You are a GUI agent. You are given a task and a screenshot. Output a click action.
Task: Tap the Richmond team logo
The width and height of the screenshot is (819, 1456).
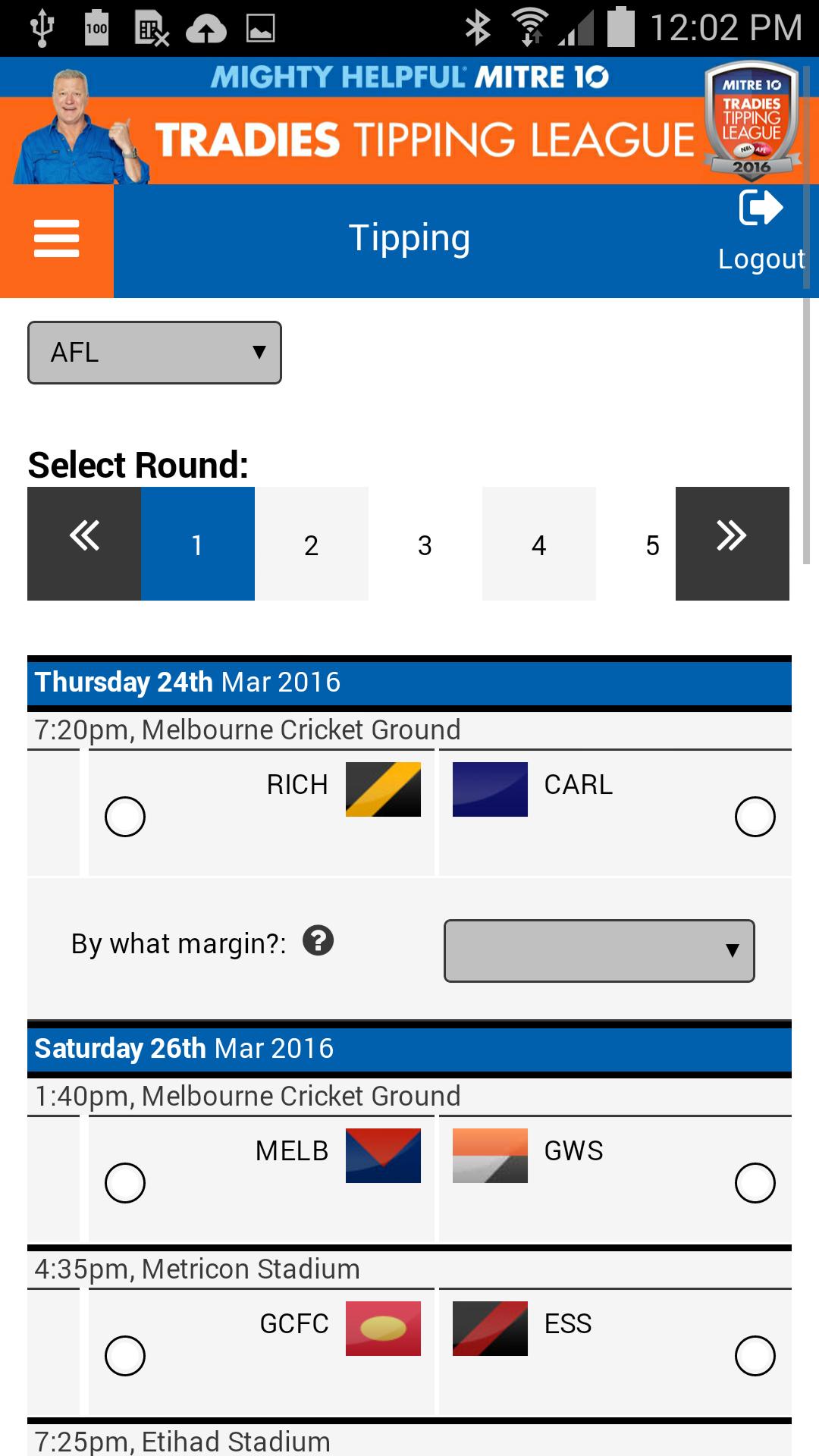pyautogui.click(x=384, y=789)
